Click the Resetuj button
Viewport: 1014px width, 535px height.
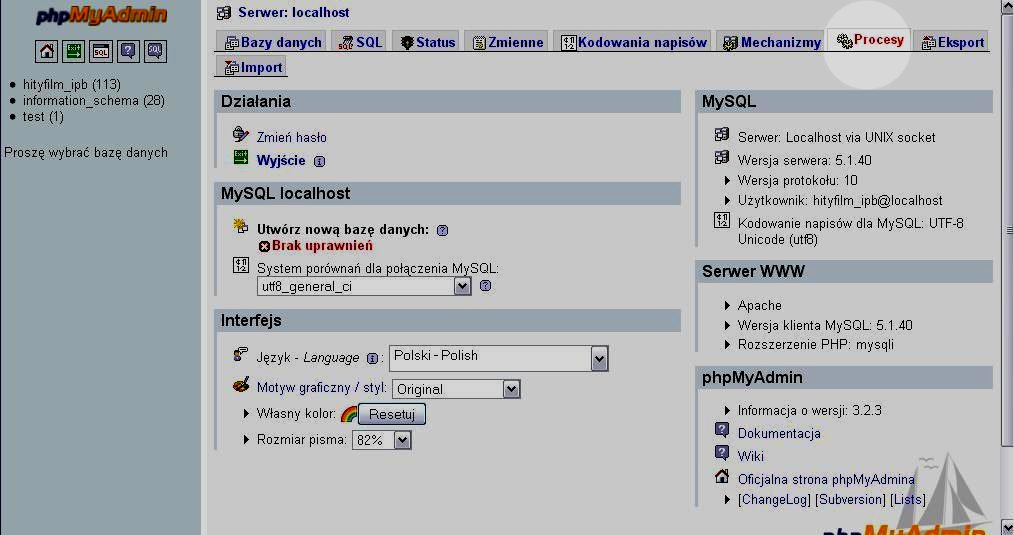pyautogui.click(x=392, y=414)
